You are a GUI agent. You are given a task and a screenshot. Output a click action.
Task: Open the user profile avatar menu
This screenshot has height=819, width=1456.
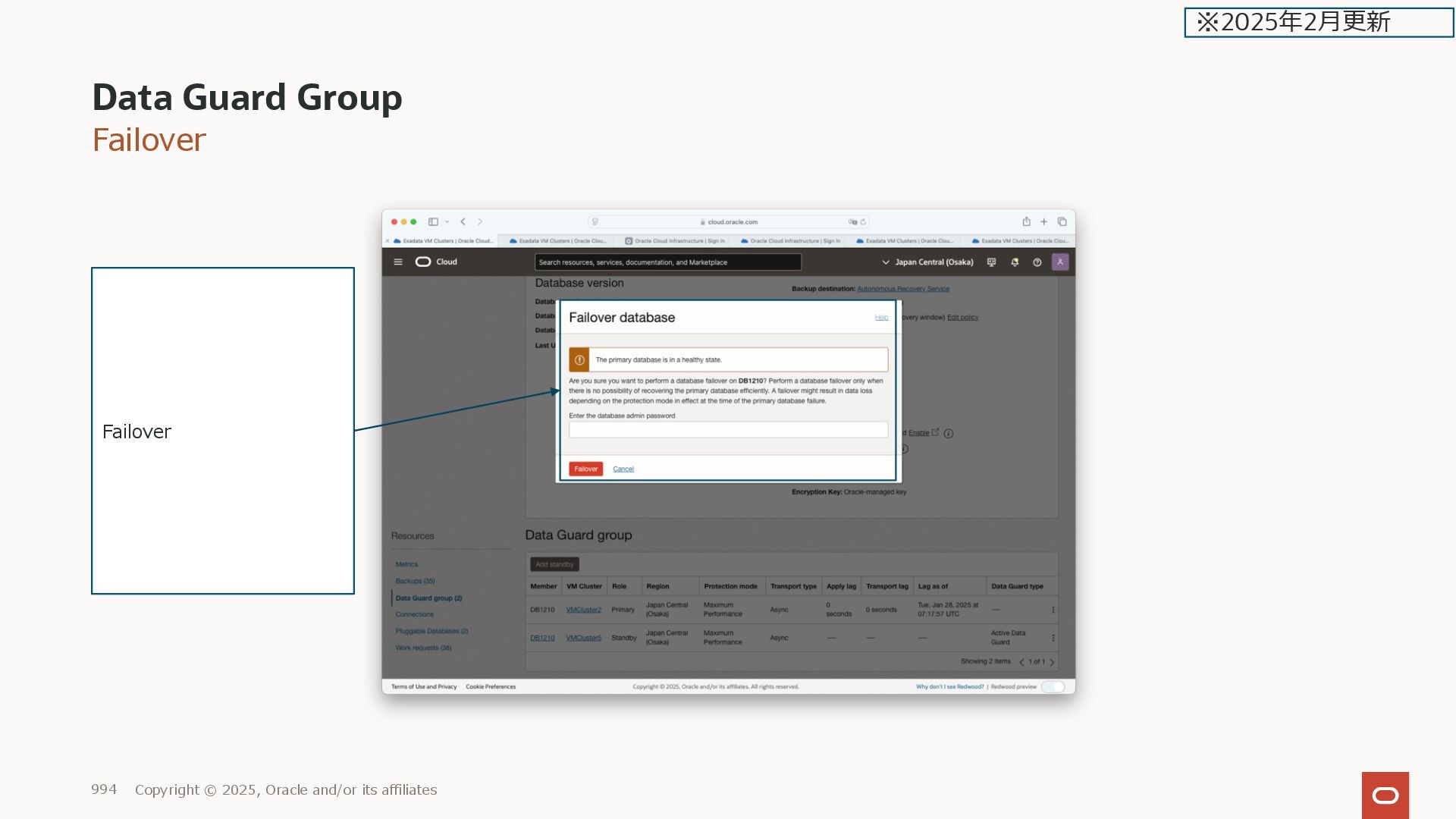tap(1060, 262)
